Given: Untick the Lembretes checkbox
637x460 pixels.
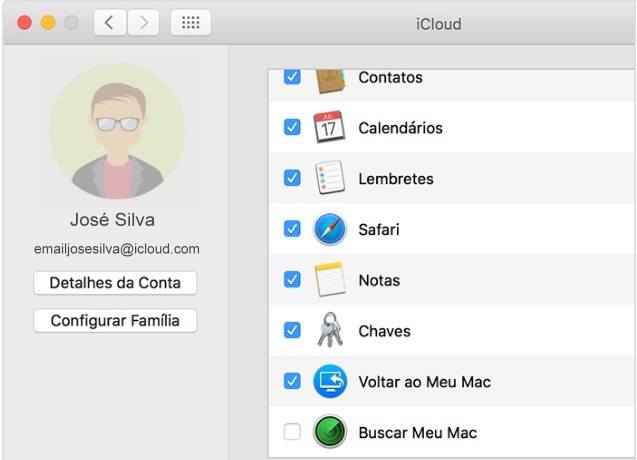Looking at the screenshot, I should [x=292, y=178].
